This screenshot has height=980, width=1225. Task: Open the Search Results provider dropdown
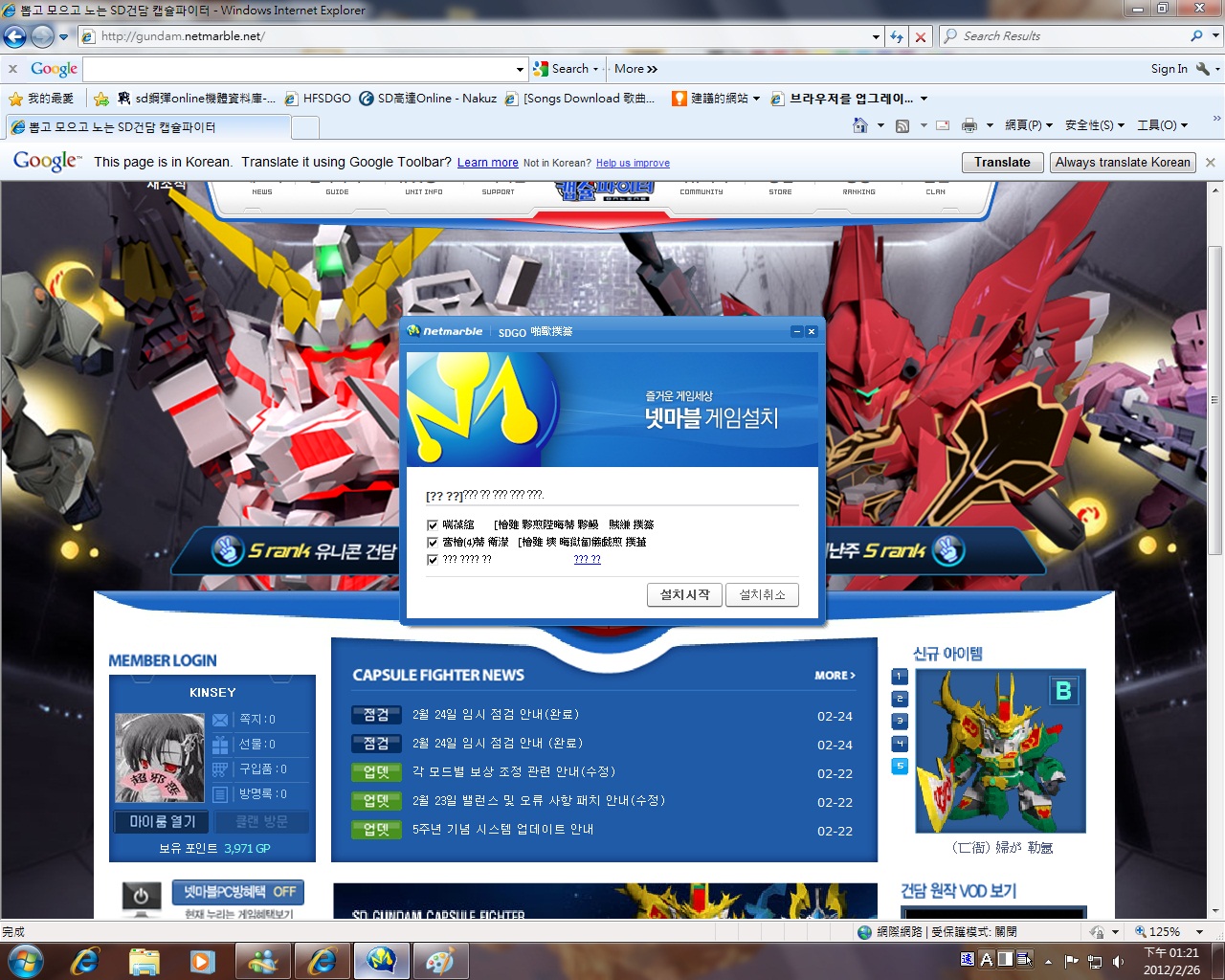(x=1216, y=36)
